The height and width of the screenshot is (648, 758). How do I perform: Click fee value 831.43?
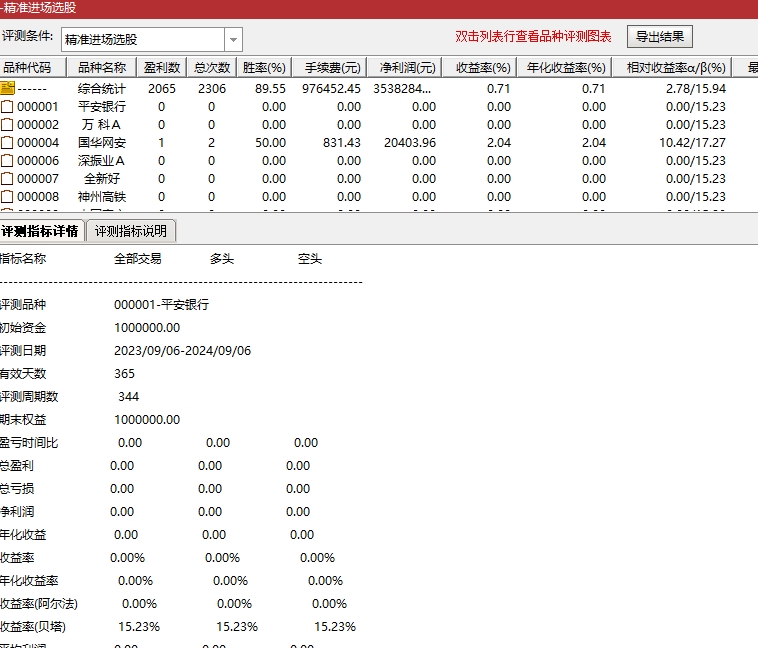click(x=342, y=143)
